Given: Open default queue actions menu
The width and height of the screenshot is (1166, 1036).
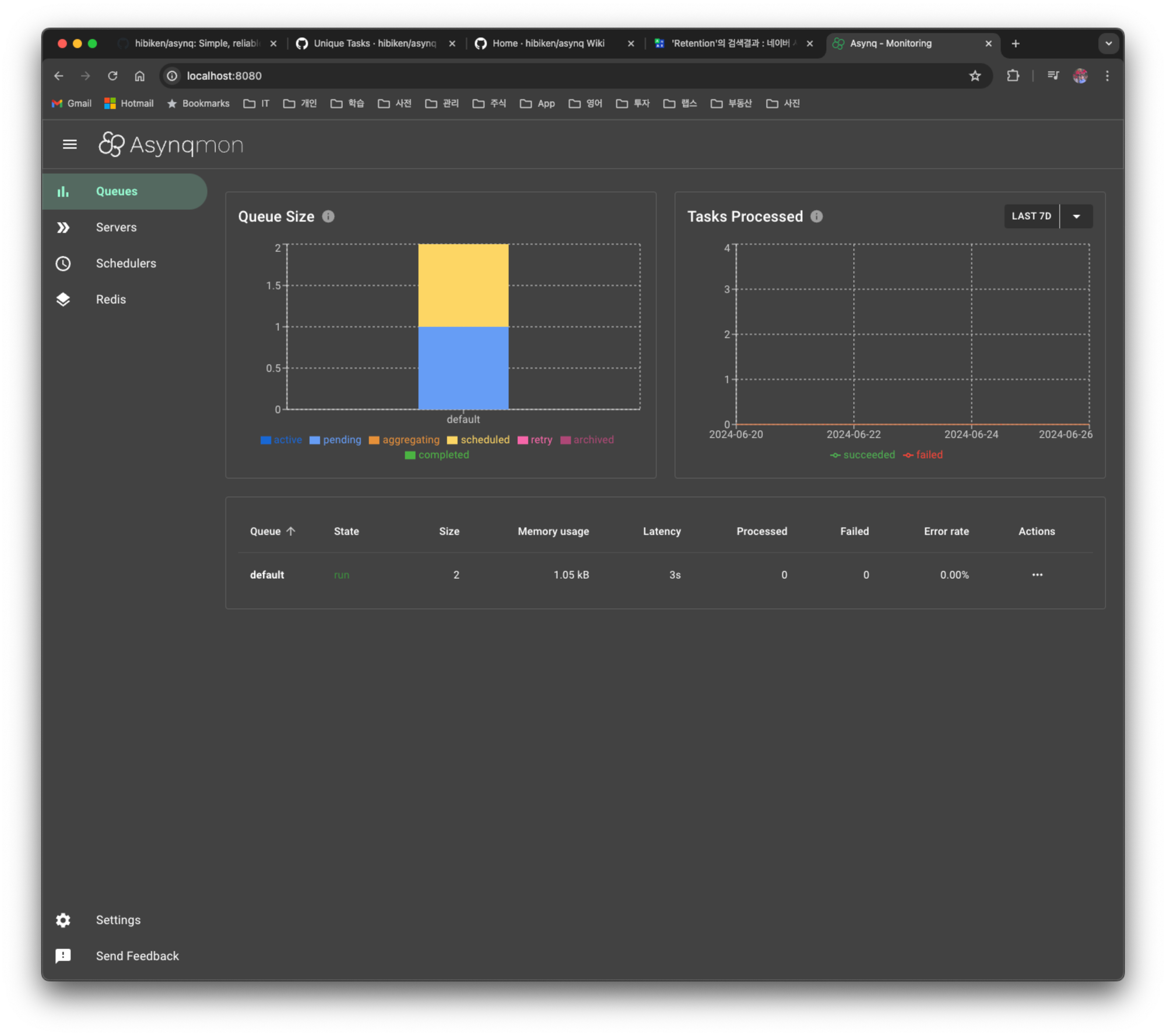Looking at the screenshot, I should 1037,575.
